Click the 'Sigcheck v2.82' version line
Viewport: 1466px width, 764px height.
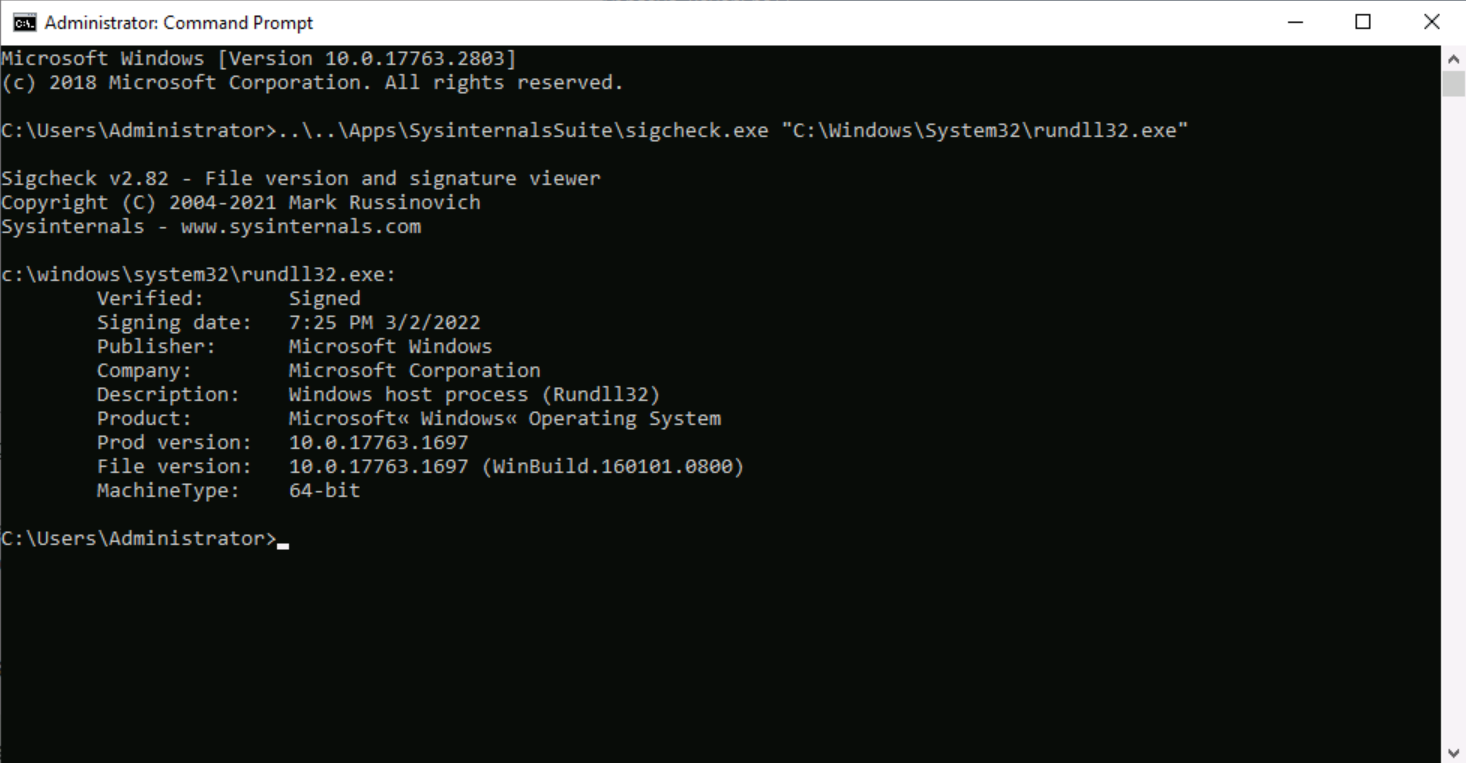300,178
